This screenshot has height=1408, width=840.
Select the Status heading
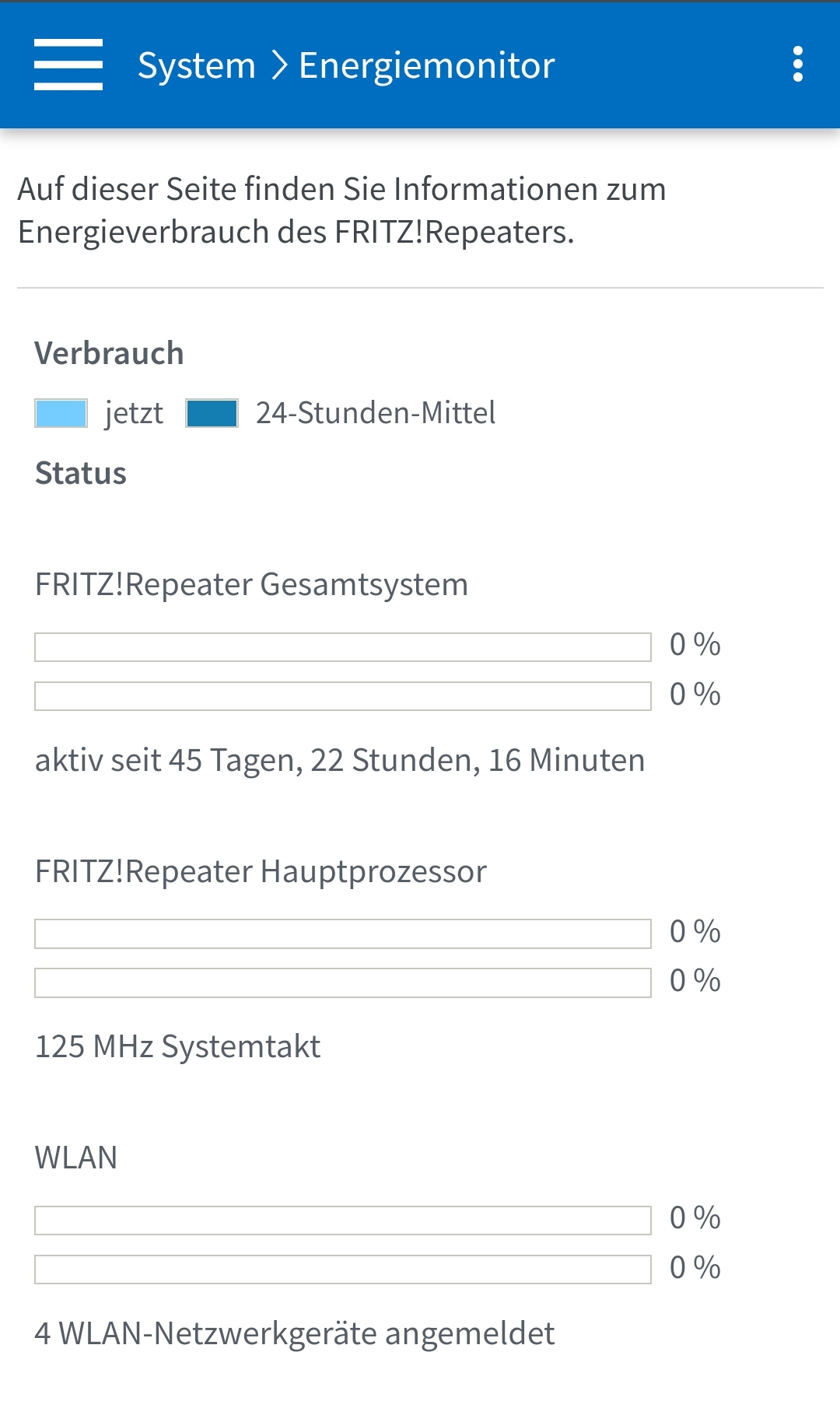point(81,473)
